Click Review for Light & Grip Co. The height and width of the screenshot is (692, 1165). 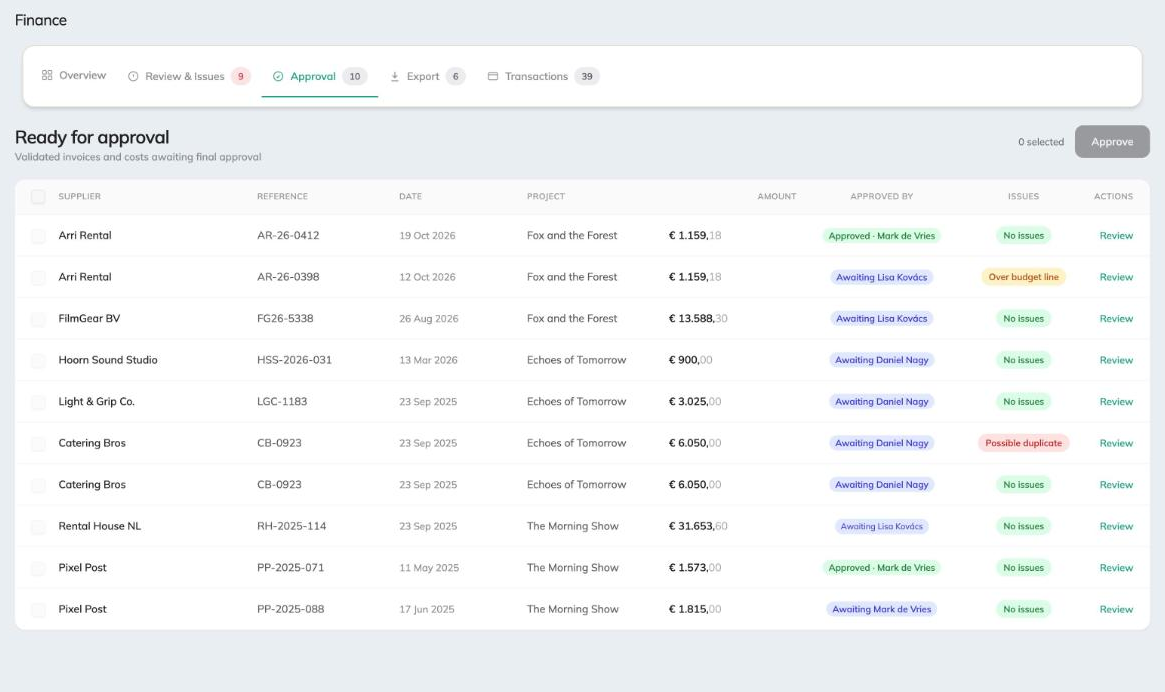point(1116,402)
